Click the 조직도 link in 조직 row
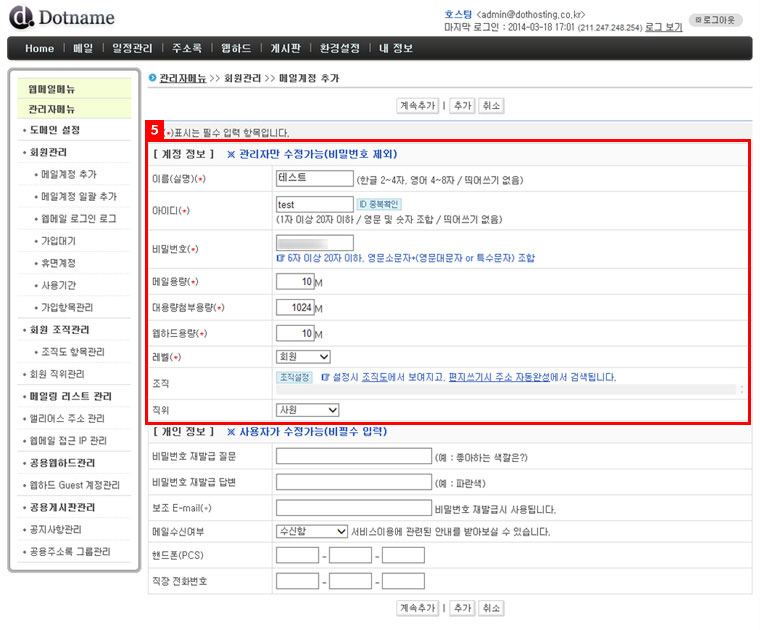 [375, 378]
